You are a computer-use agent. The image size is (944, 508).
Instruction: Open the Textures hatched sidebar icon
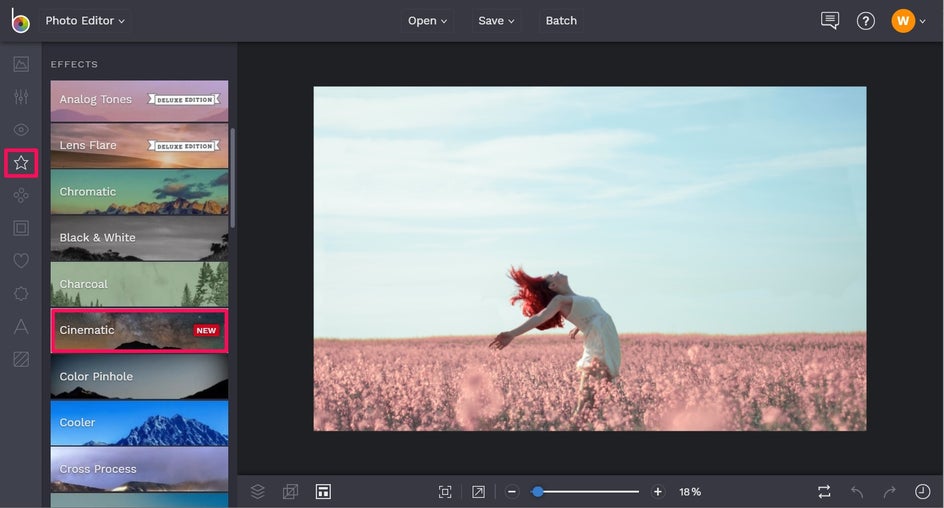(x=21, y=359)
